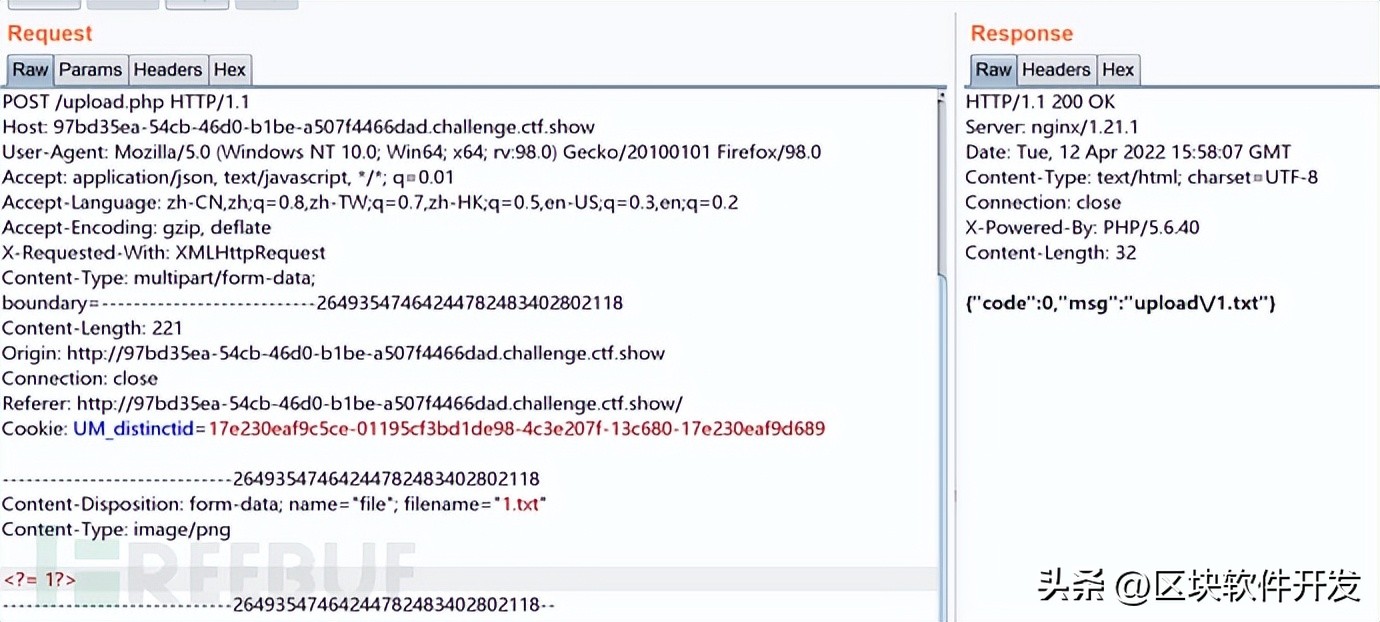Click the response Connection: close line
Viewport: 1380px width, 622px height.
point(1043,202)
